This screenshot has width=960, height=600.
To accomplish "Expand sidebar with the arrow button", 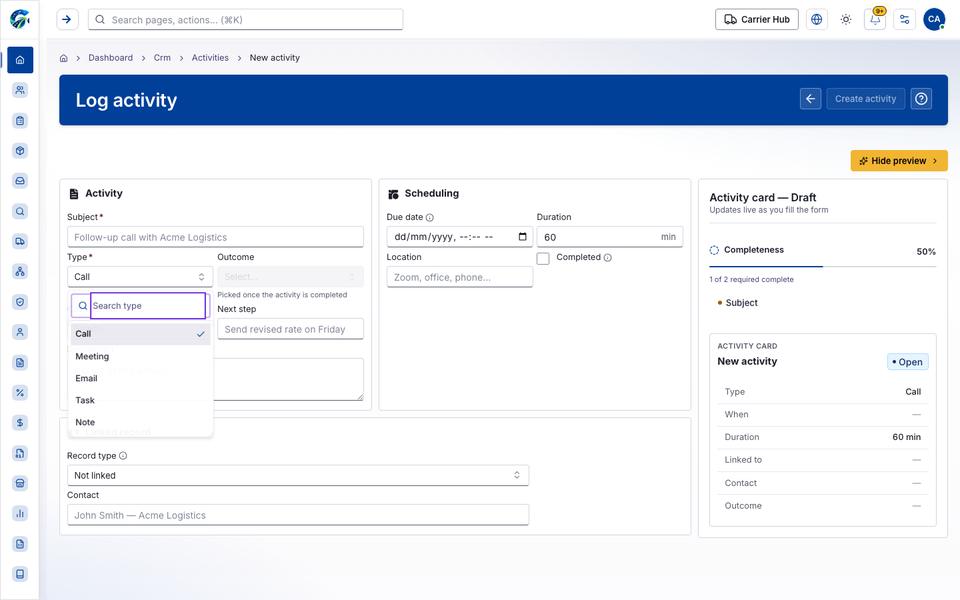I will 67,20.
